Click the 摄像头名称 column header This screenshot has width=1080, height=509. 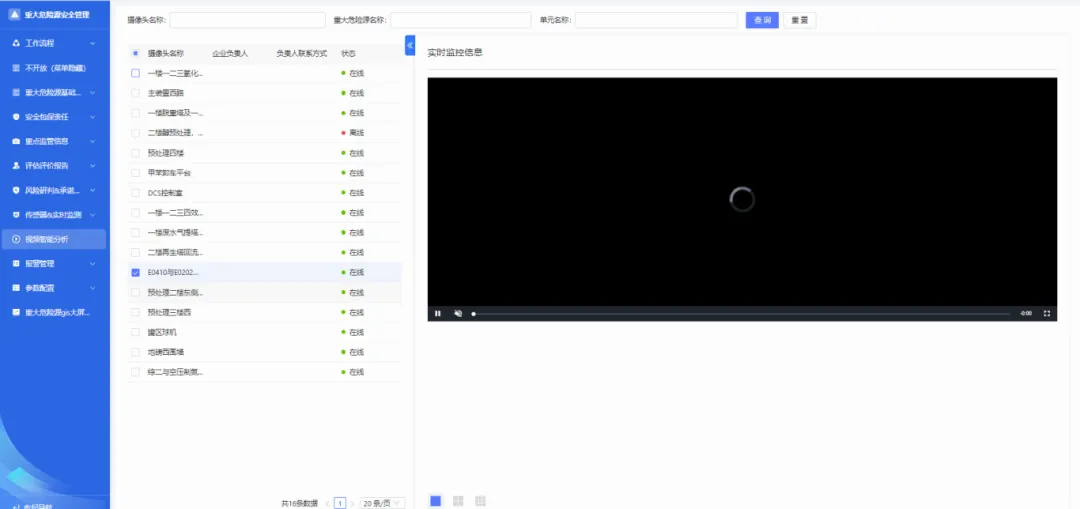coord(166,53)
